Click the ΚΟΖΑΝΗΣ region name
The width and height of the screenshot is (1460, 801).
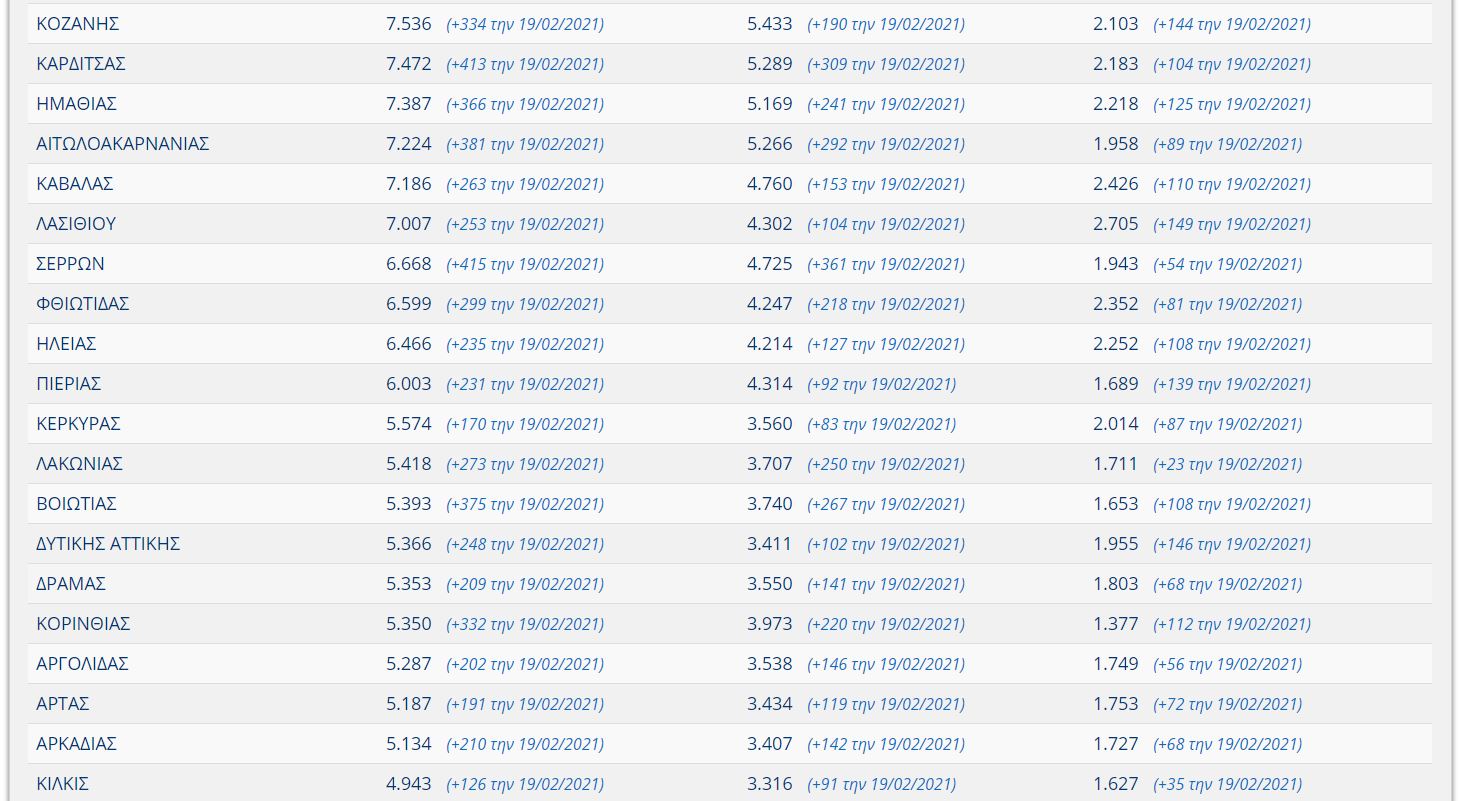tap(77, 24)
